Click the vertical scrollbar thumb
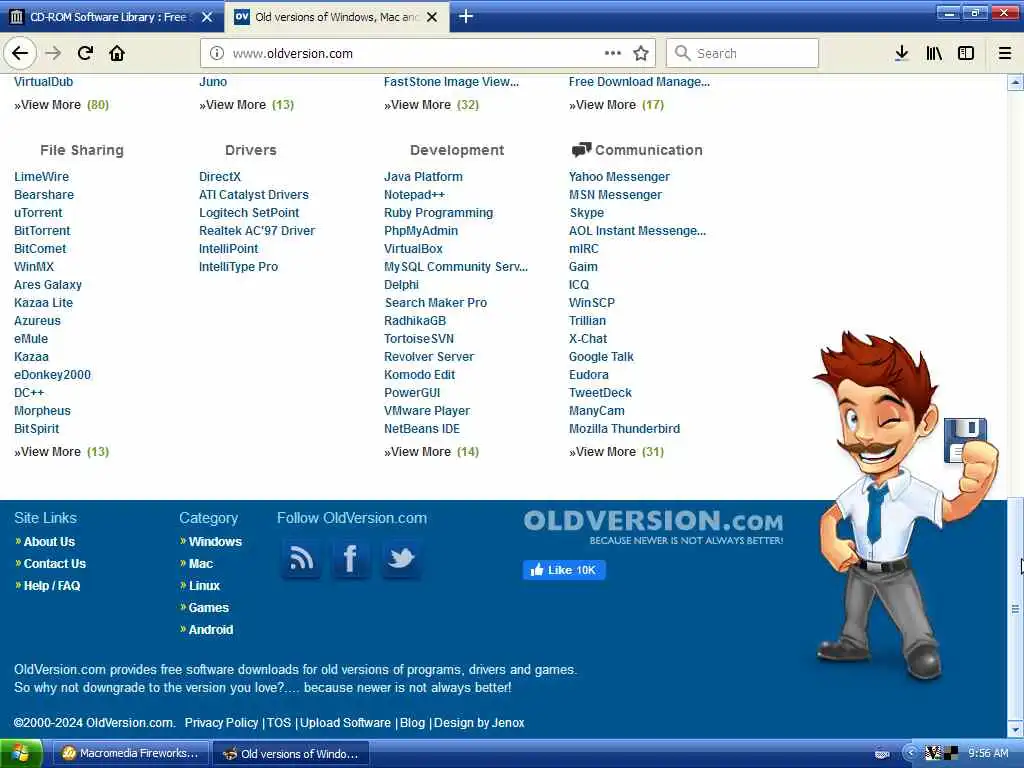 [x=1015, y=609]
